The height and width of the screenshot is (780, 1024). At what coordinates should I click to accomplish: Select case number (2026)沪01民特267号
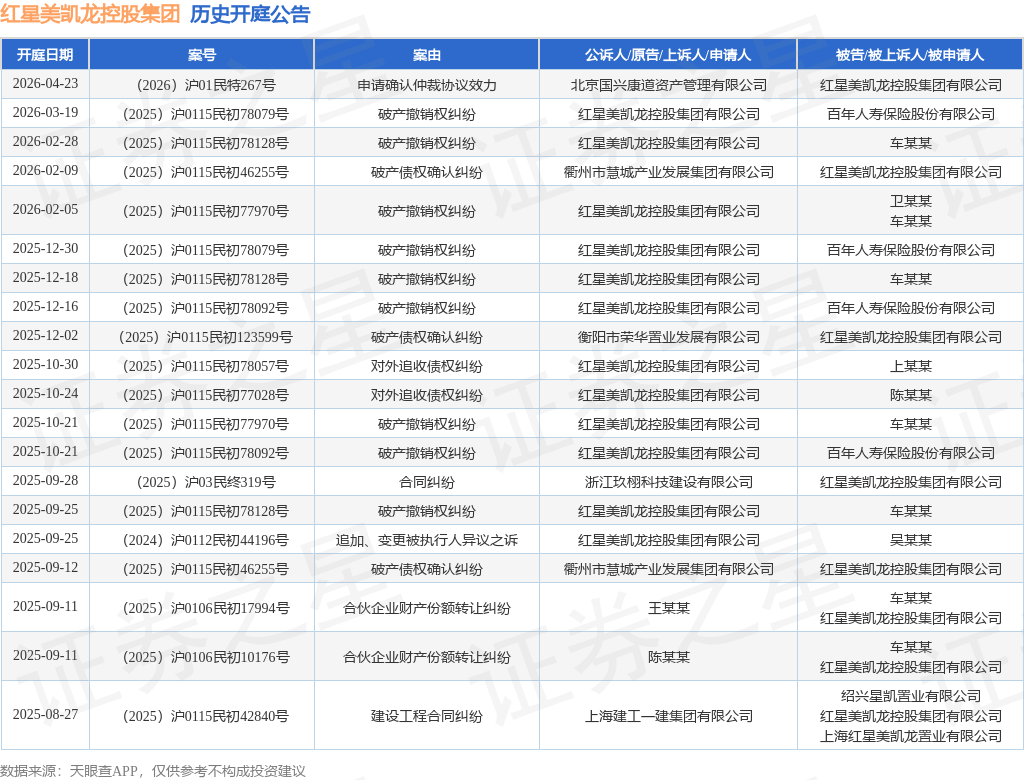click(206, 85)
